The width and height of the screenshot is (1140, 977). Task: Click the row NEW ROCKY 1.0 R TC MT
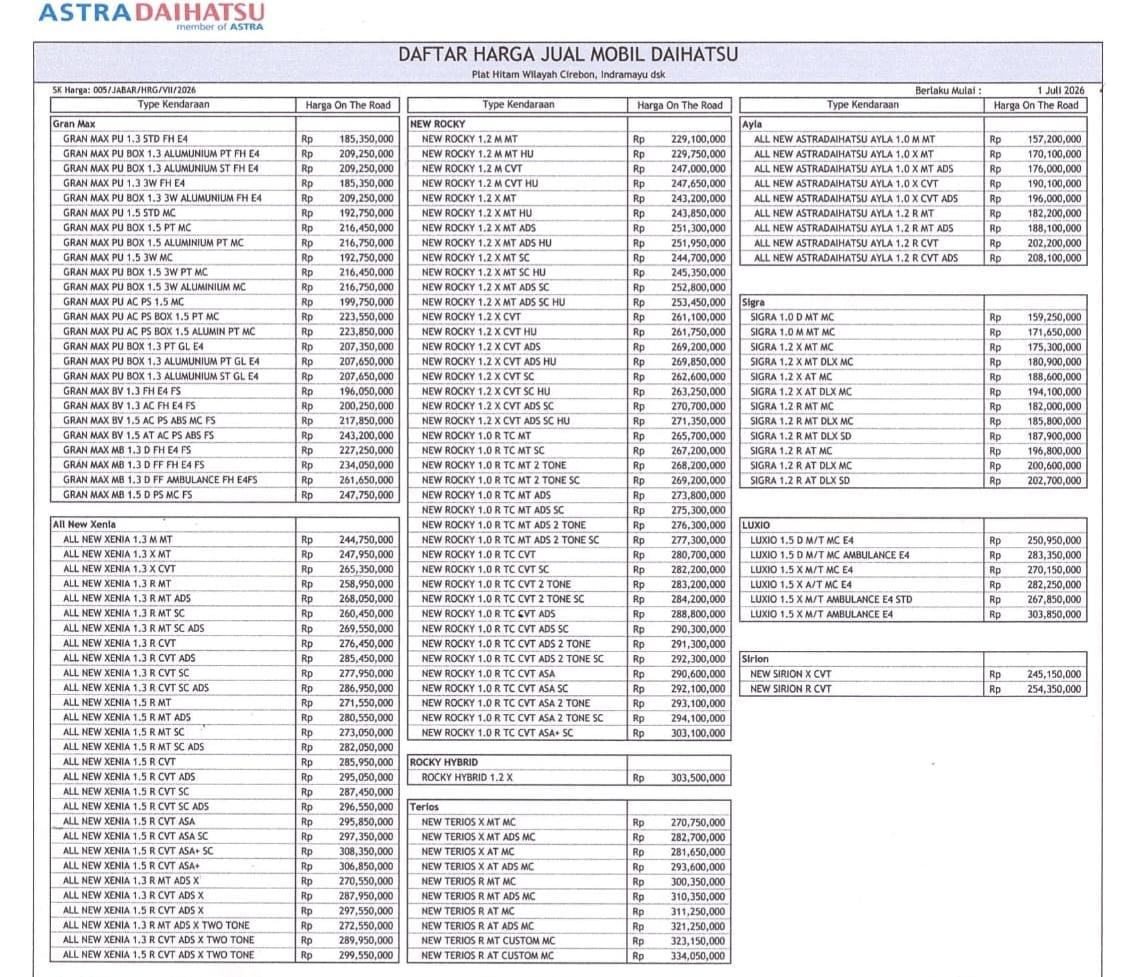pos(569,435)
